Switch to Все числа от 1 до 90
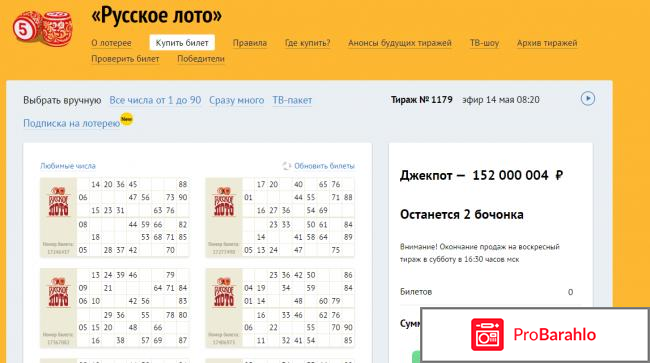650x363 pixels. [x=155, y=100]
